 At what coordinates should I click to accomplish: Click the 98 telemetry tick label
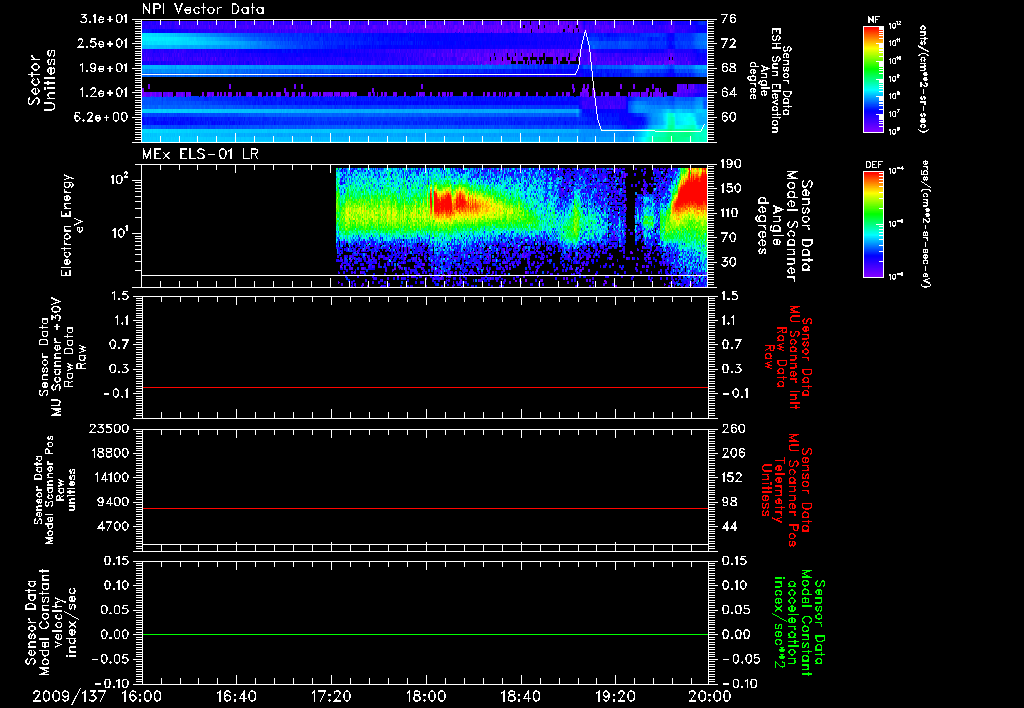(729, 502)
